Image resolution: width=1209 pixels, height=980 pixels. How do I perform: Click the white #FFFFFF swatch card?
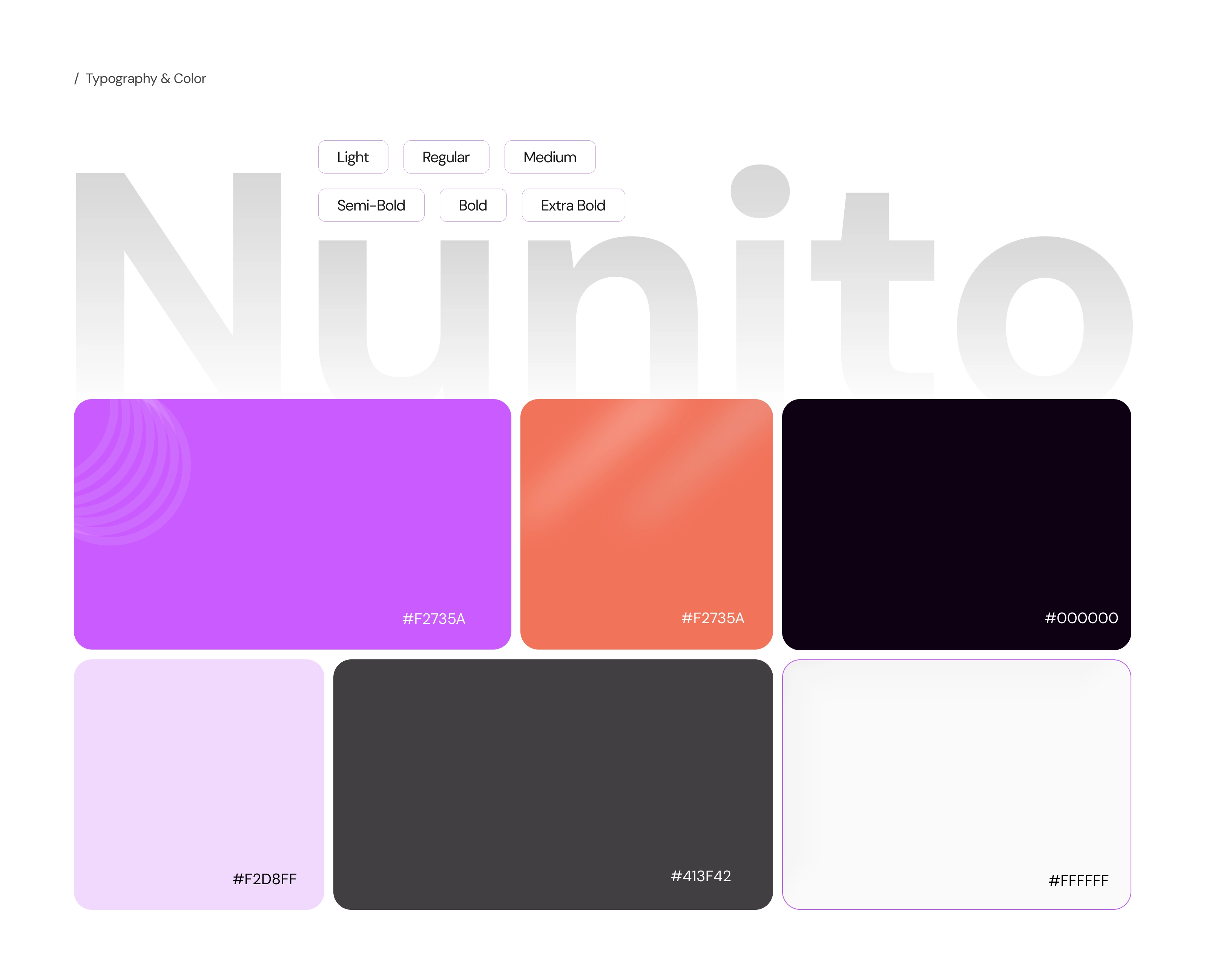point(956,784)
